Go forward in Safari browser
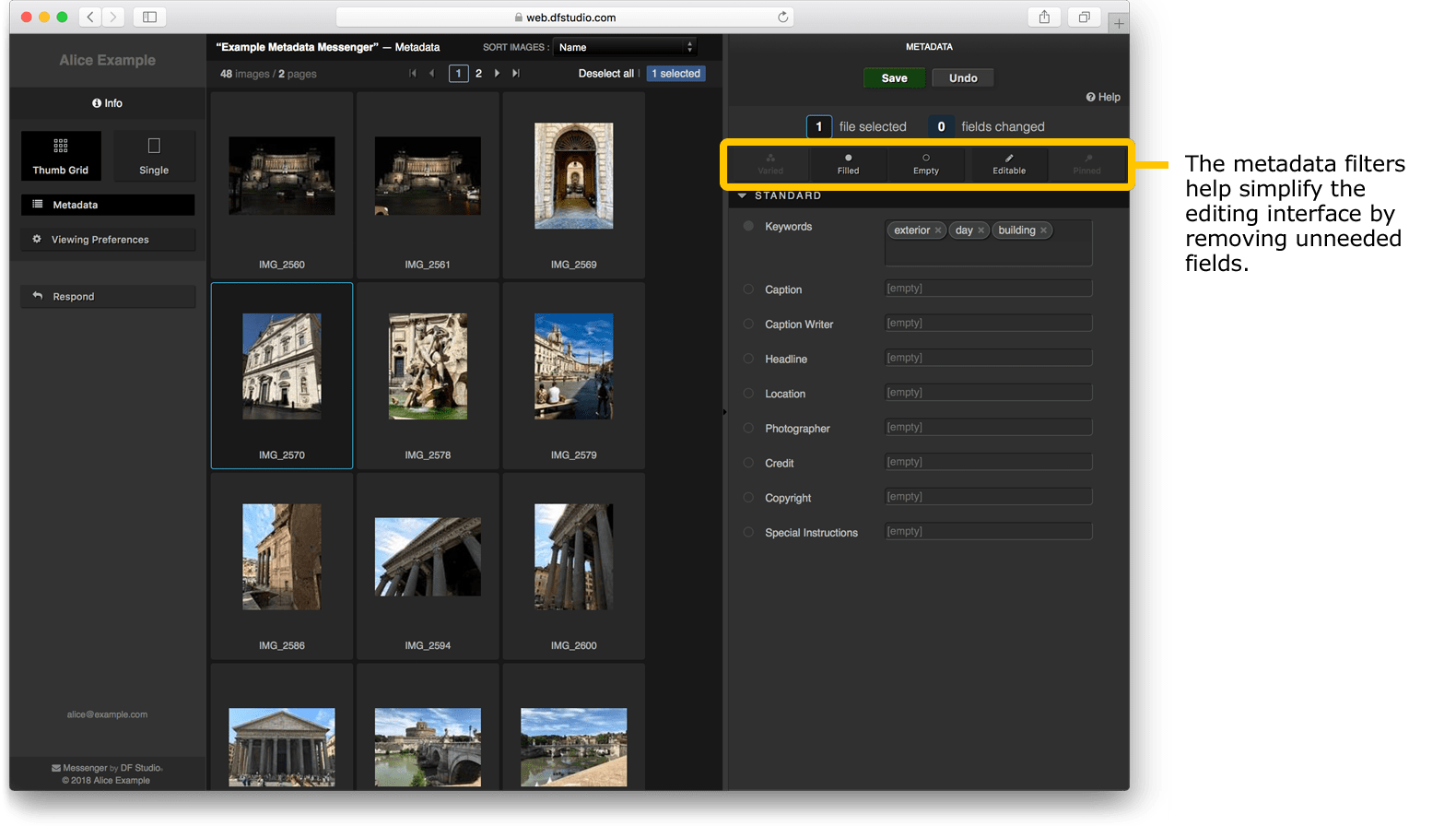The image size is (1456, 826). tap(113, 17)
